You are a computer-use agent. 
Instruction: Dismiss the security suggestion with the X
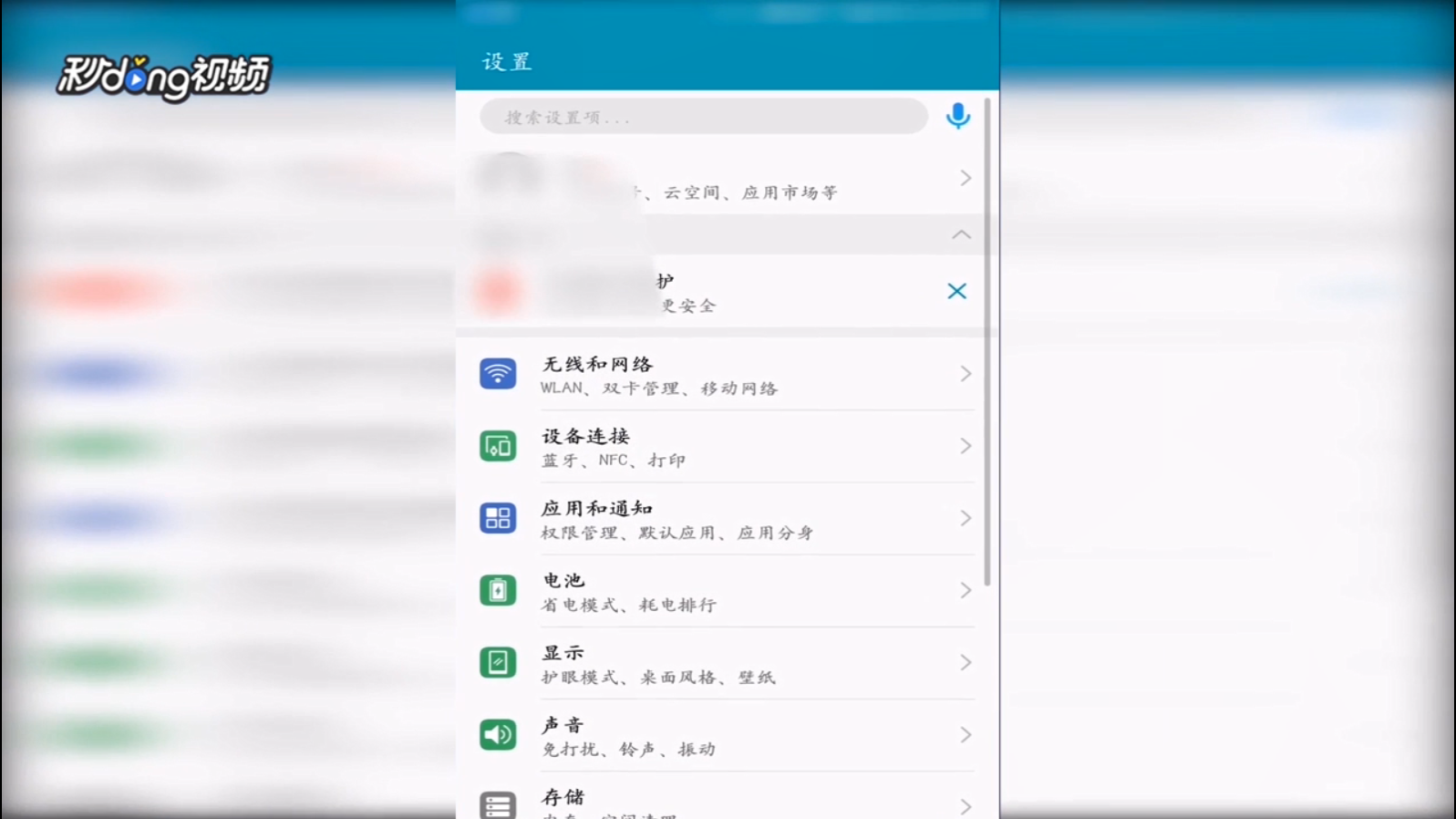(956, 291)
